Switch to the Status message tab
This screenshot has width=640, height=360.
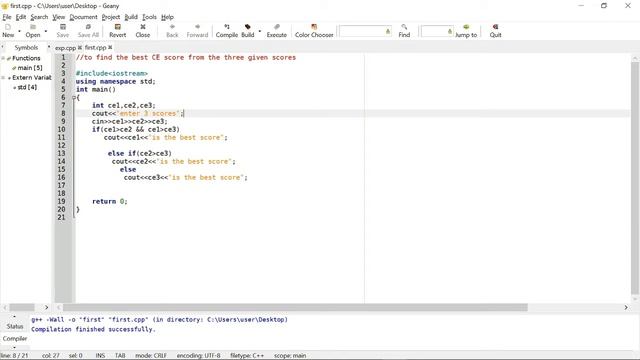pos(15,327)
